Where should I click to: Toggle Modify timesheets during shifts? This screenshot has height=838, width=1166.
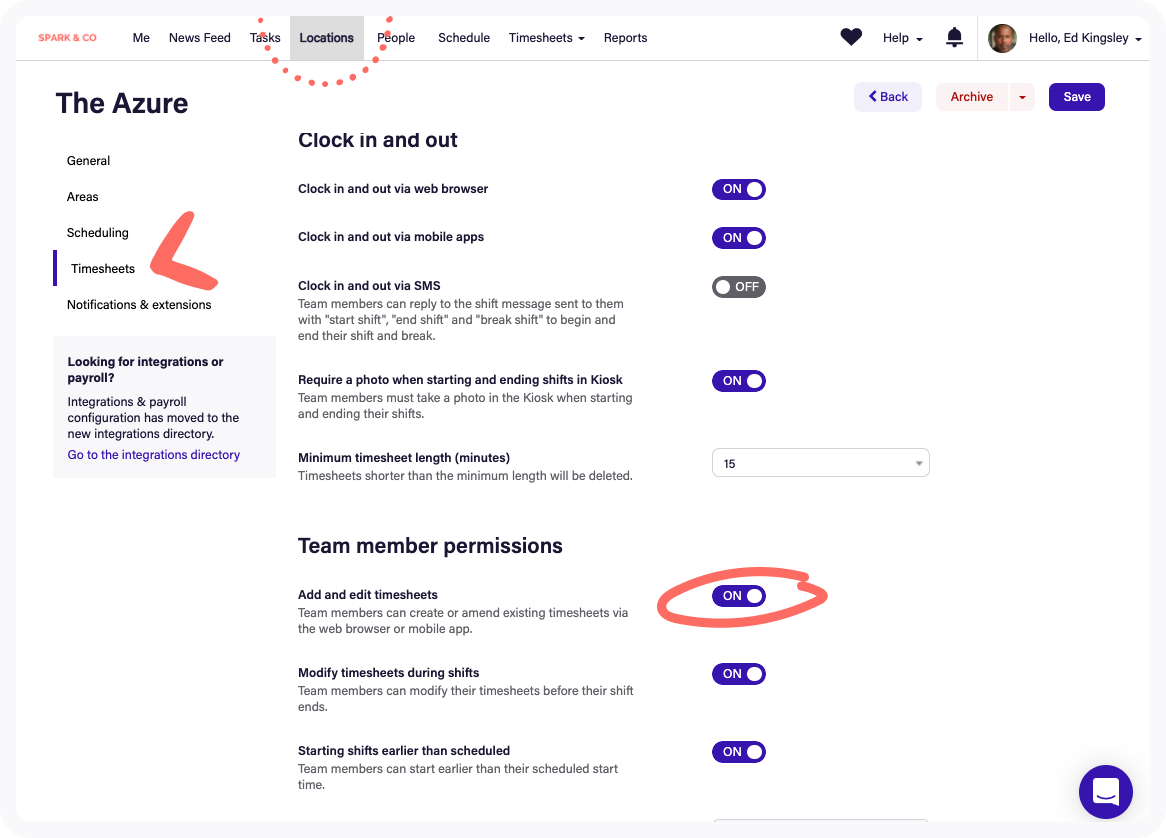pyautogui.click(x=738, y=674)
